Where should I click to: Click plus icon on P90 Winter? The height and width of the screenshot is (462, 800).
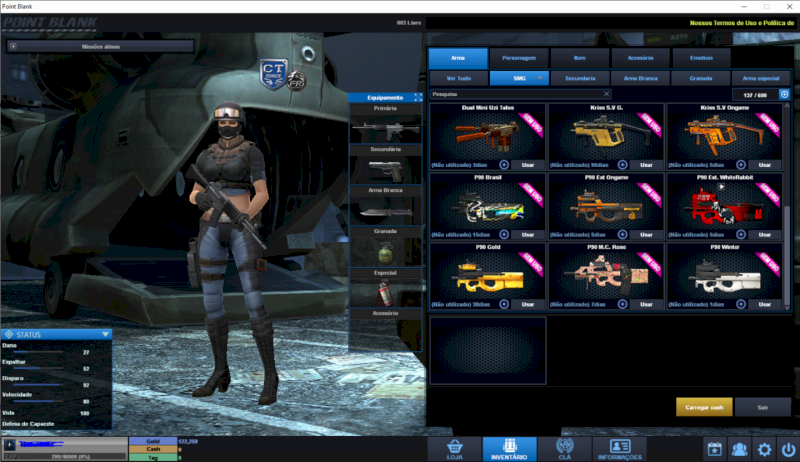tap(741, 304)
